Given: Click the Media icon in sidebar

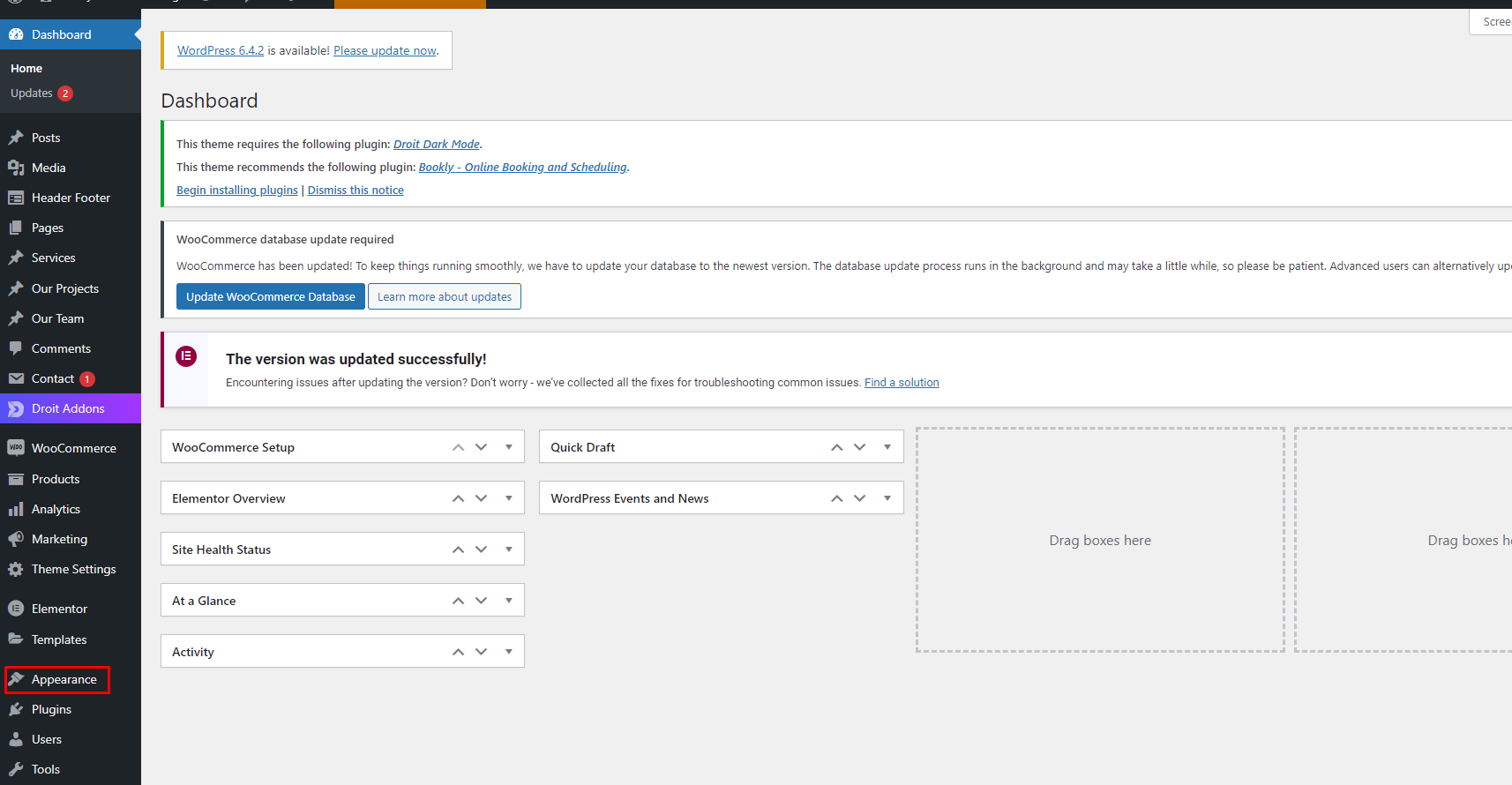Looking at the screenshot, I should [x=16, y=168].
